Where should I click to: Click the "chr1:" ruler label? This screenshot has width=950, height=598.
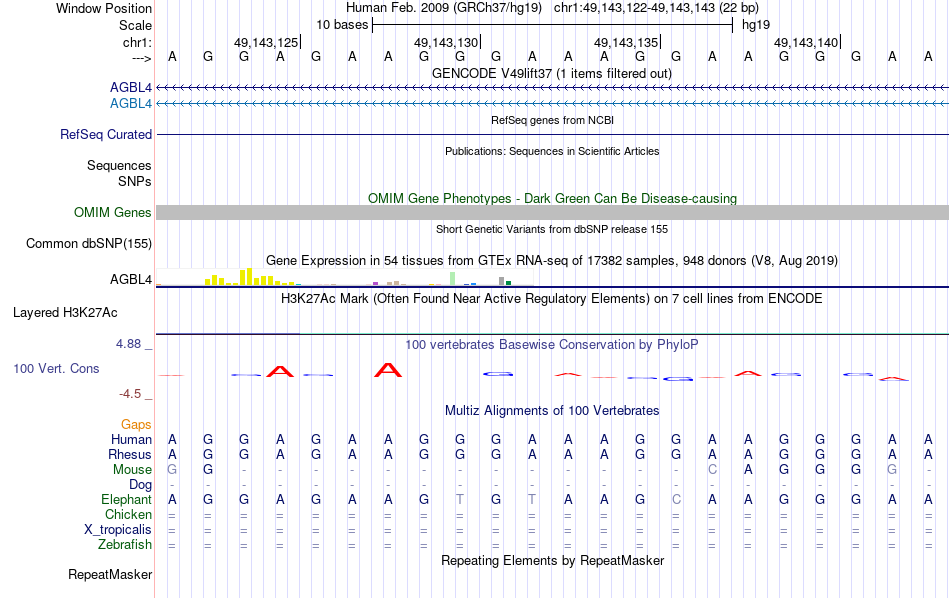tap(137, 42)
